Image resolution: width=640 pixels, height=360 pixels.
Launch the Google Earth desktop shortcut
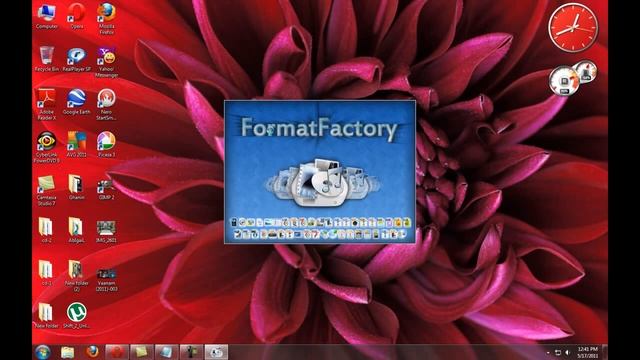pos(76,102)
